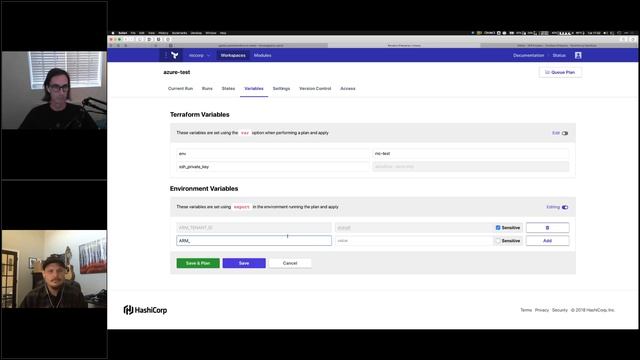Toggle the Terraform Variables Edit switch

pos(565,133)
